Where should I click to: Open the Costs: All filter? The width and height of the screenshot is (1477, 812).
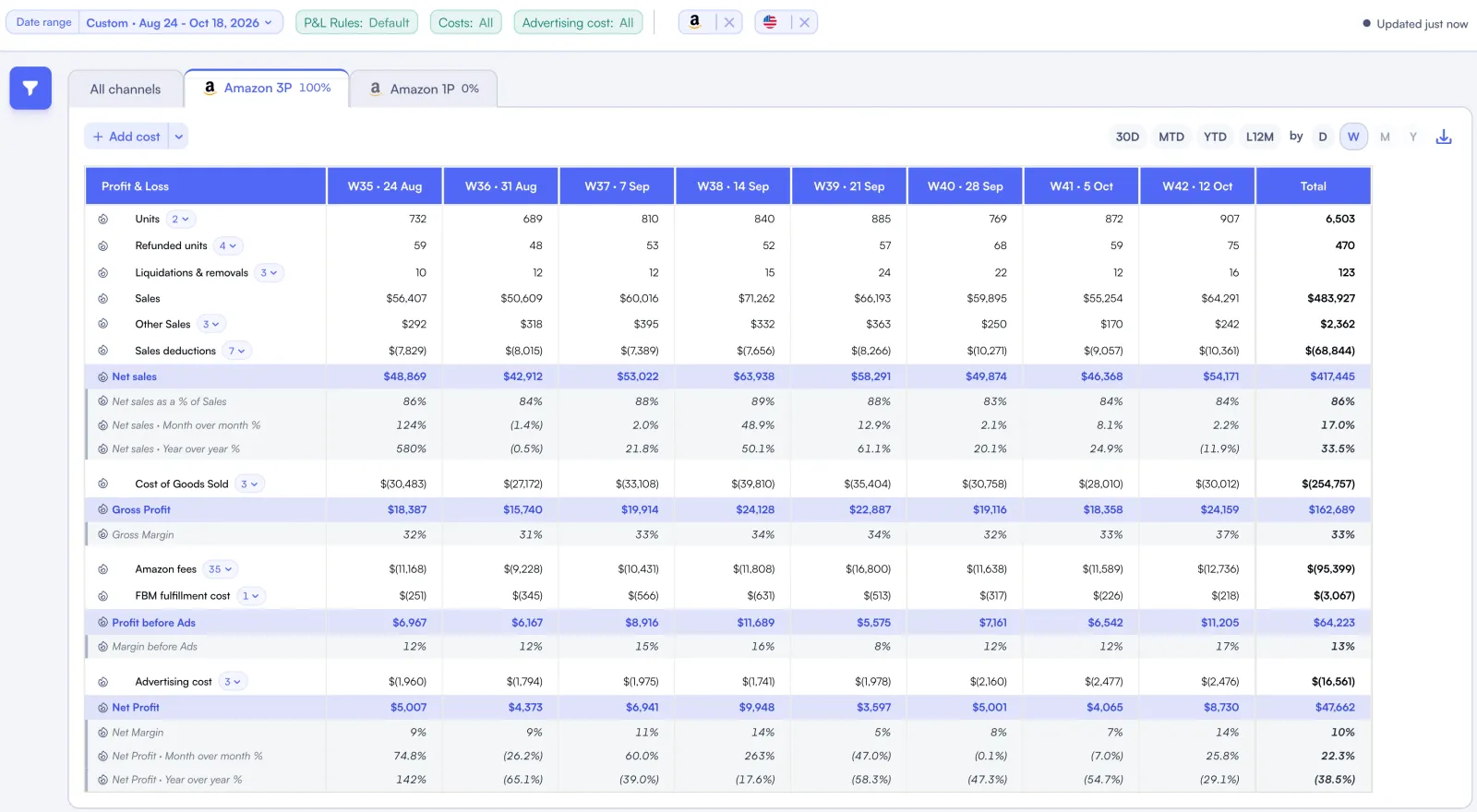coord(466,22)
